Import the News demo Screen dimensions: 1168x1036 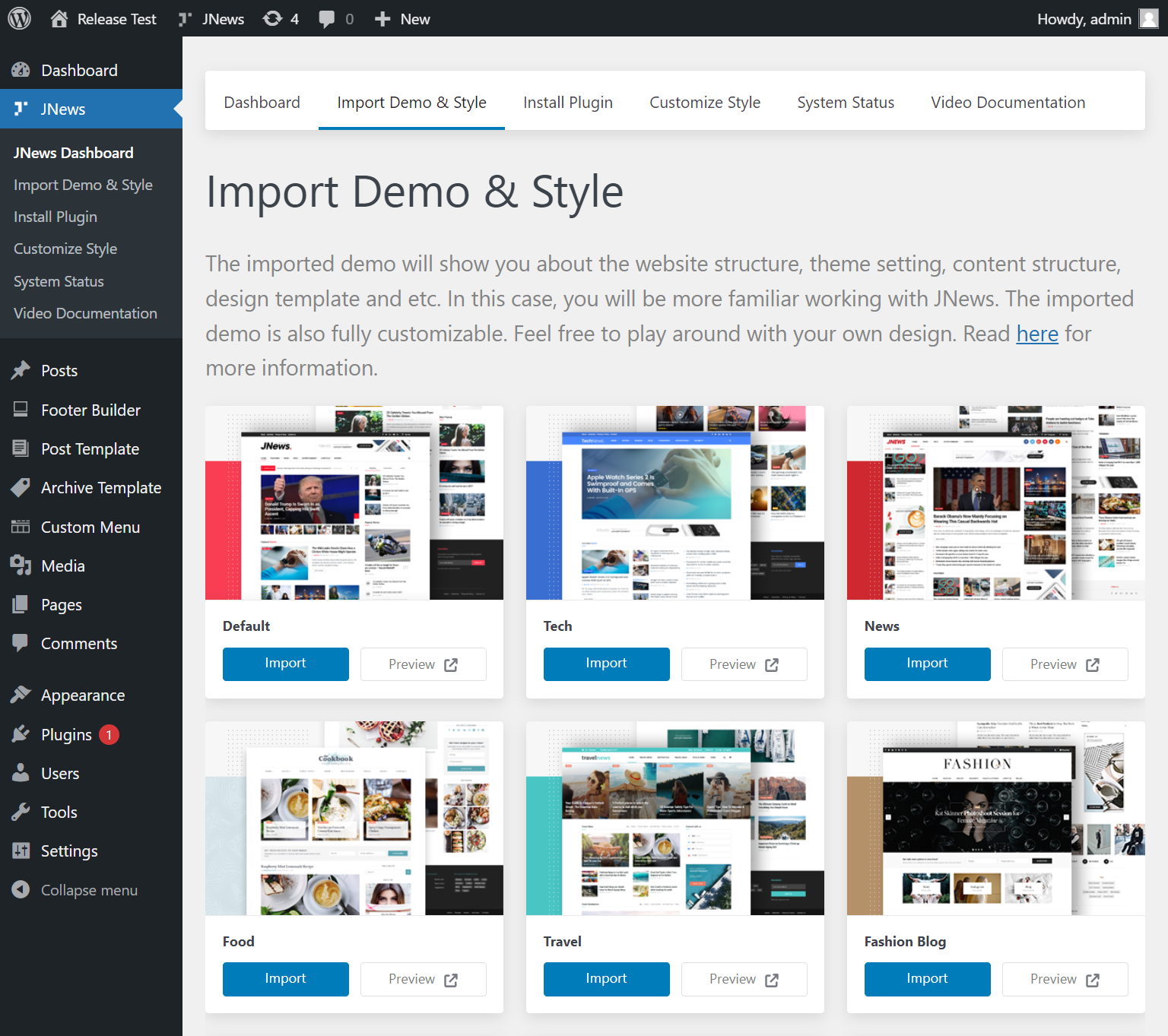[927, 664]
